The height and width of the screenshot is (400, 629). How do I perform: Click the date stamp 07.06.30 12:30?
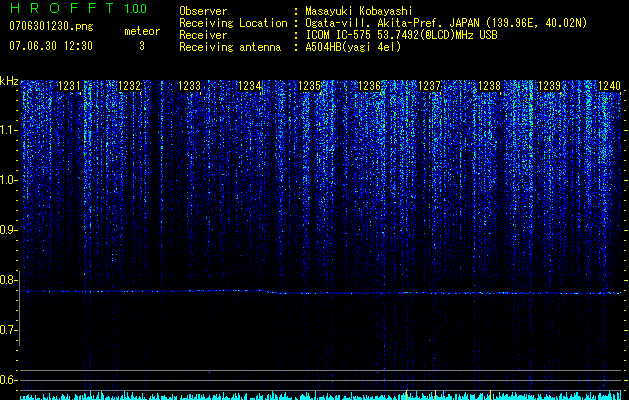(51, 46)
